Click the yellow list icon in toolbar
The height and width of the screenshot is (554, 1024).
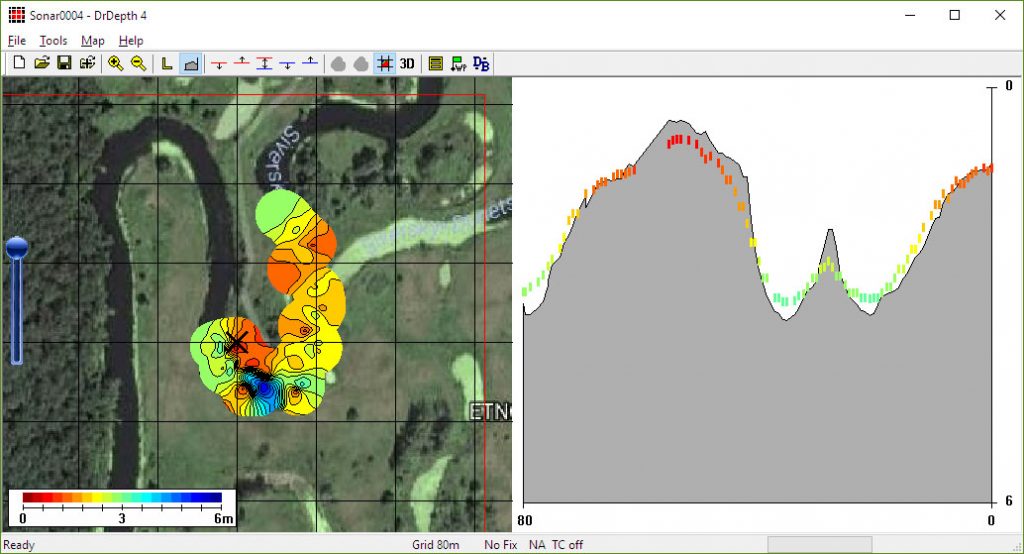(x=436, y=63)
